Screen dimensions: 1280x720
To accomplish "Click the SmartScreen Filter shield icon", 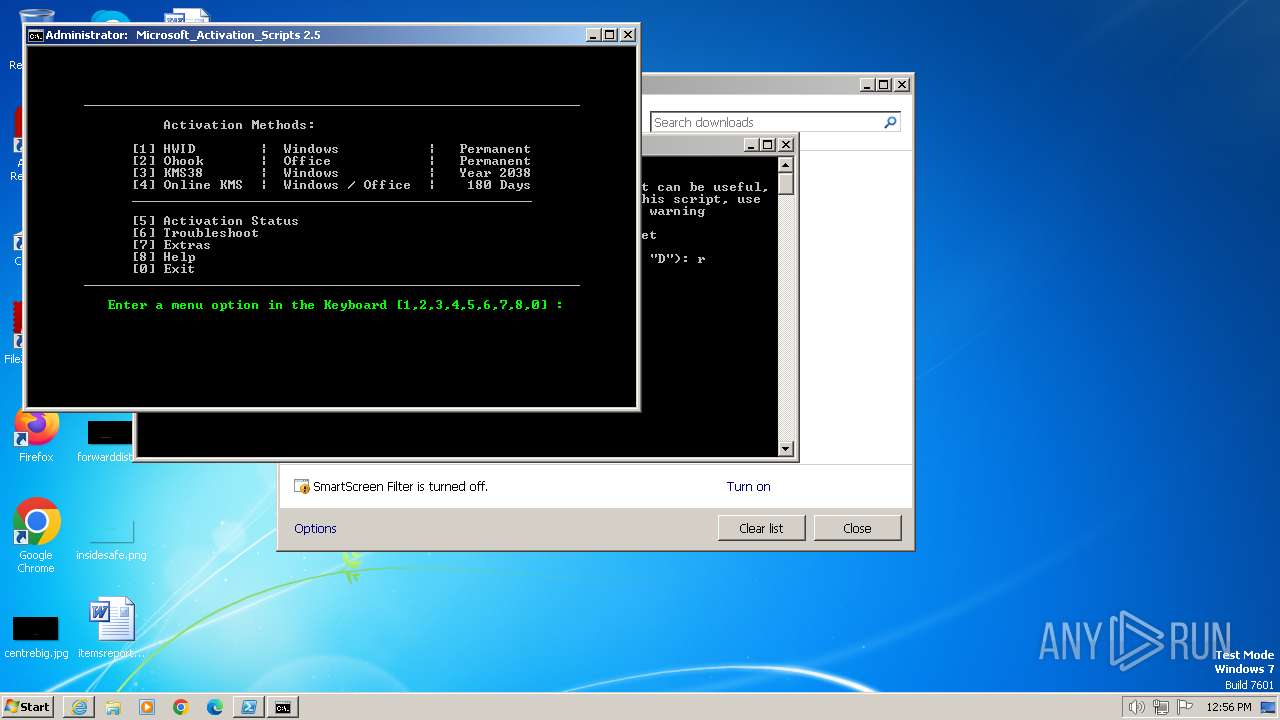I will point(302,487).
